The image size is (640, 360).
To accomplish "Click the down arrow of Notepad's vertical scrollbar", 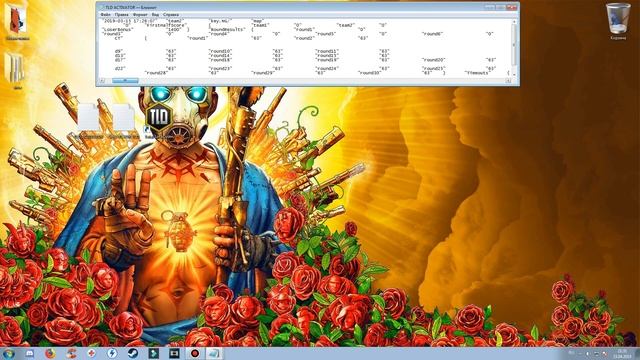I will point(514,74).
